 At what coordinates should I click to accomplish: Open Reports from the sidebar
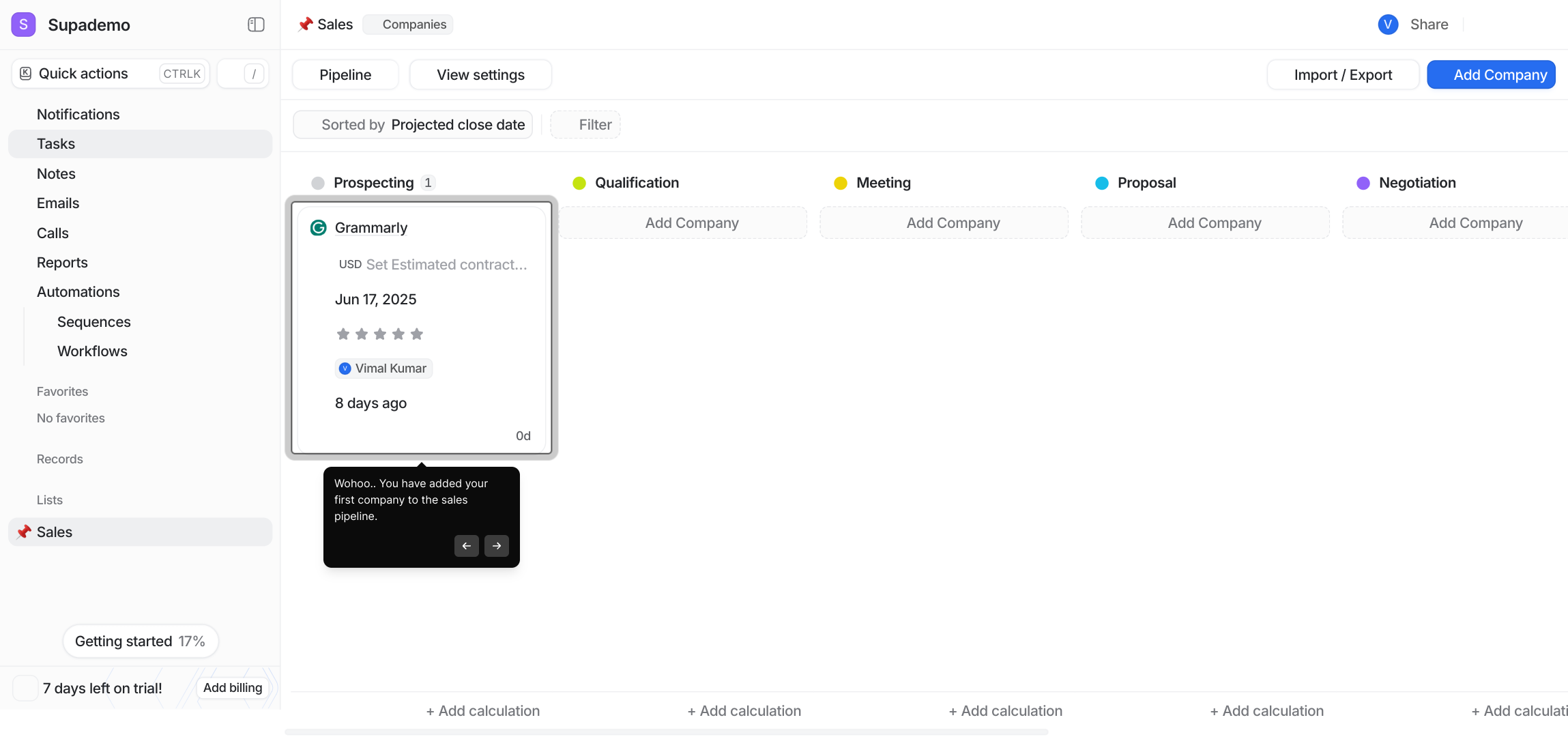click(62, 263)
